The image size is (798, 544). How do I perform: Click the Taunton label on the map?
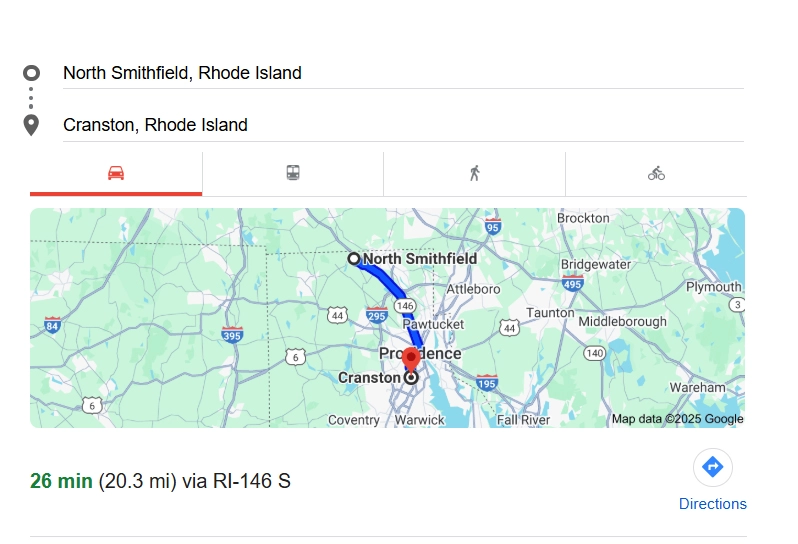550,313
